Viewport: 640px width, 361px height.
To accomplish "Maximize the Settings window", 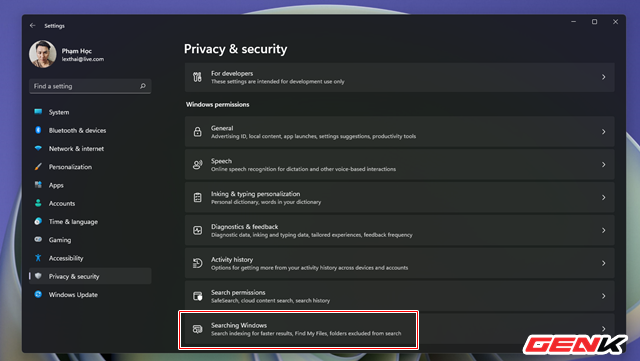I will [x=594, y=22].
